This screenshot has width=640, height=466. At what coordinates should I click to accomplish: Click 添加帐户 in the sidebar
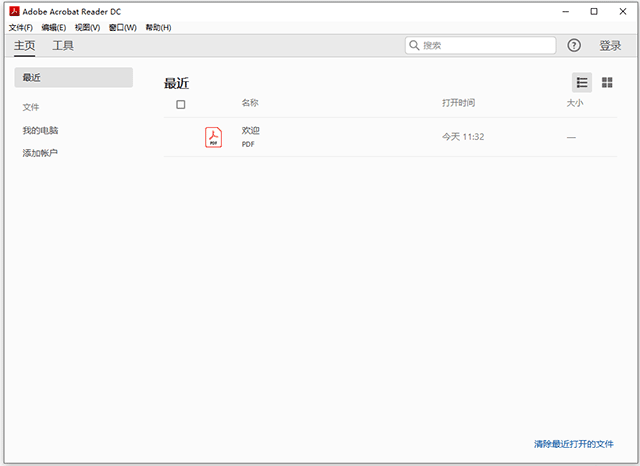click(40, 153)
